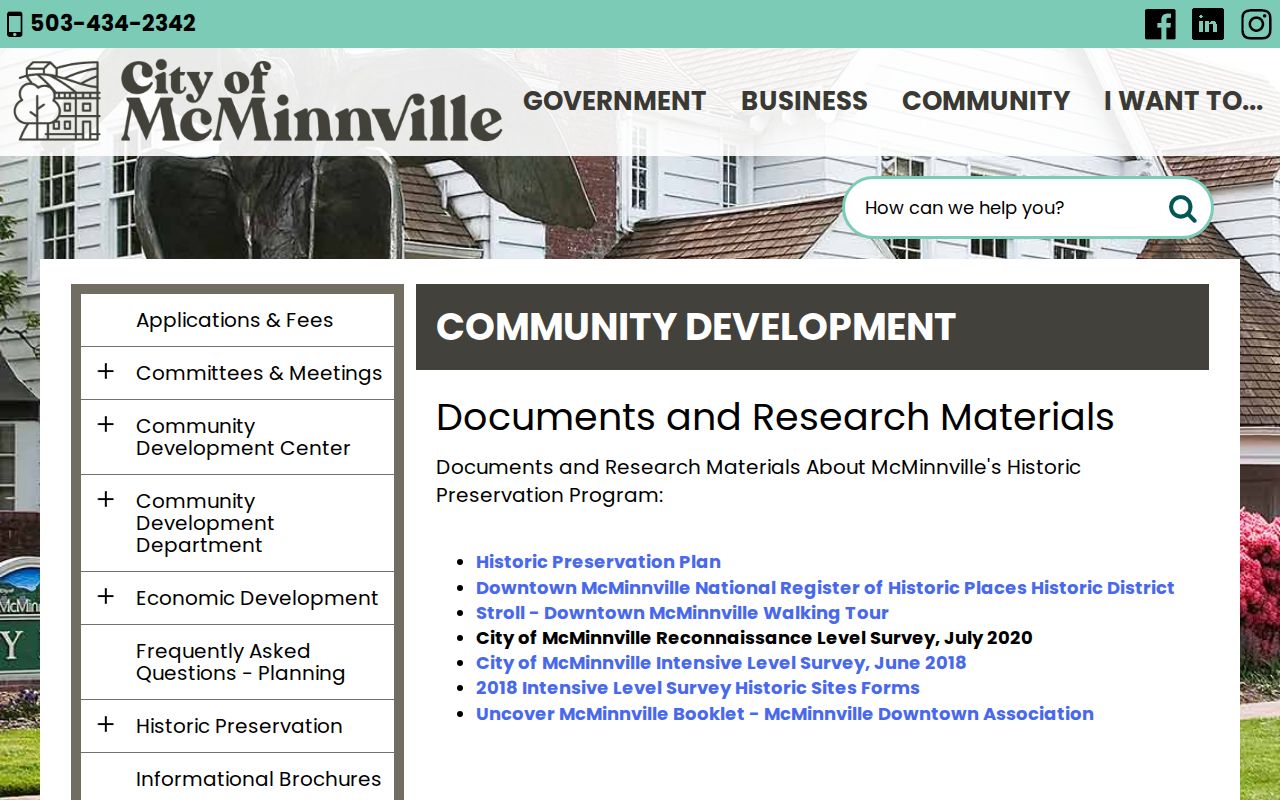The width and height of the screenshot is (1280, 800).
Task: Open the GOVERNMENT menu
Action: (614, 101)
